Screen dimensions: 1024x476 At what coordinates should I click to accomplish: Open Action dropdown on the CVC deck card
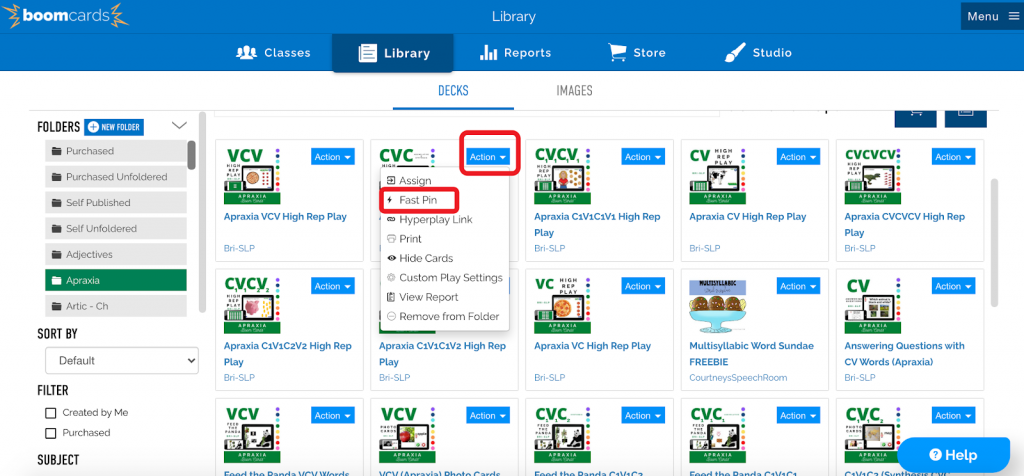(x=488, y=157)
